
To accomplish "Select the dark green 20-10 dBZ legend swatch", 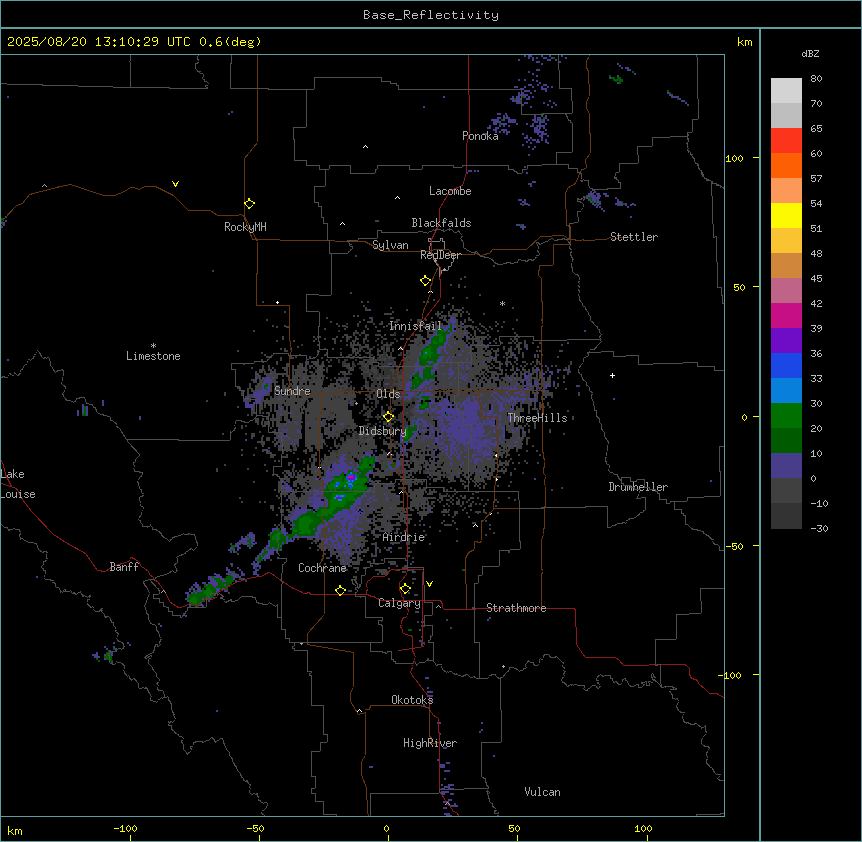I will 786,440.
